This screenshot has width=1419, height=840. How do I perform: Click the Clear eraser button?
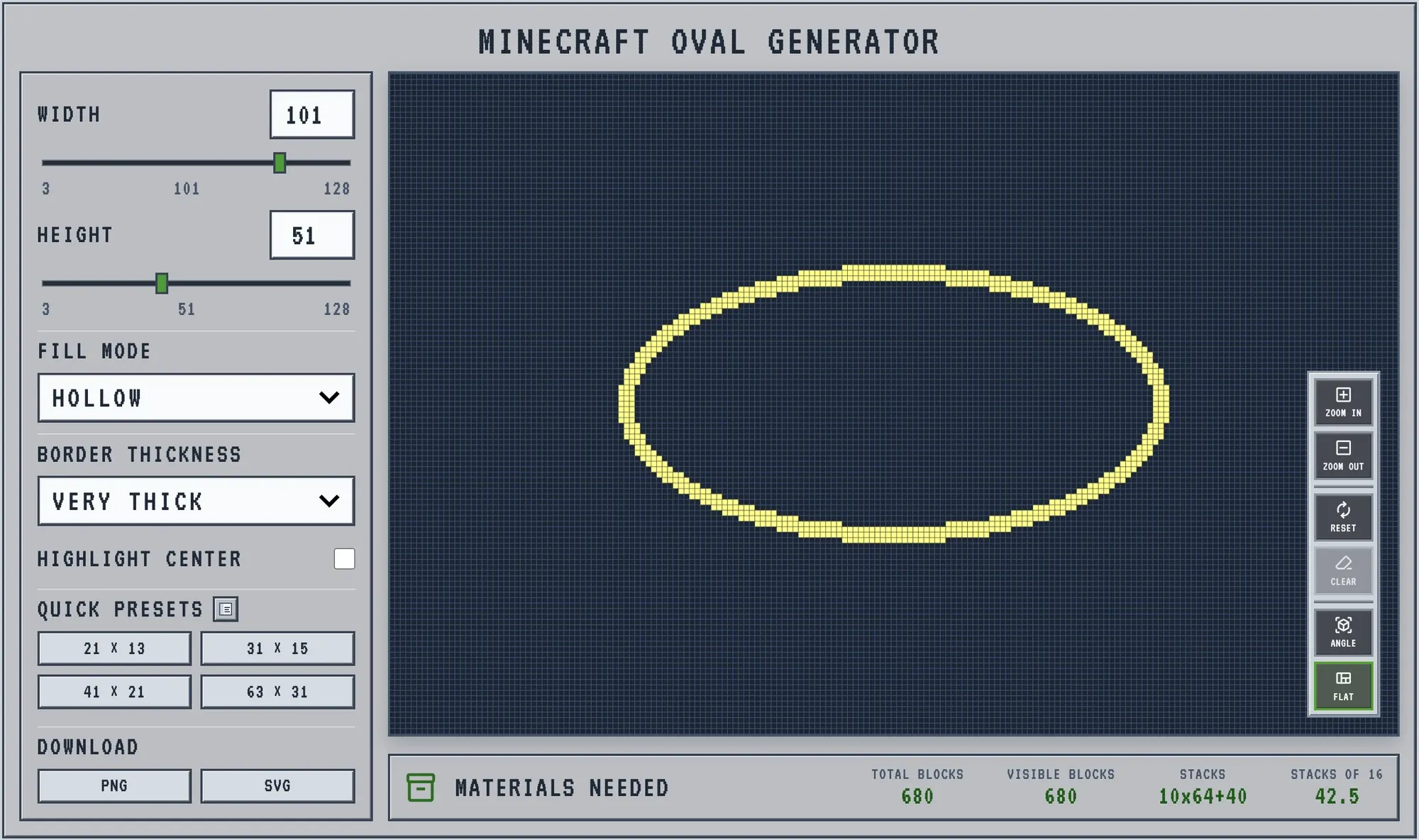tap(1343, 570)
